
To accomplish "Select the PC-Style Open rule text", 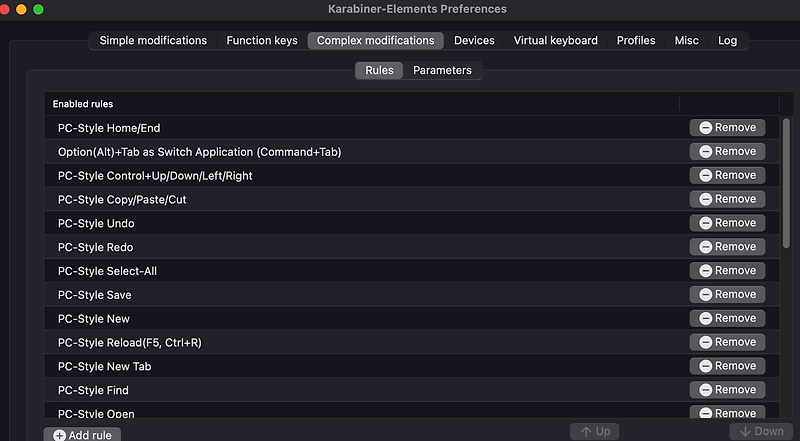I will [96, 413].
